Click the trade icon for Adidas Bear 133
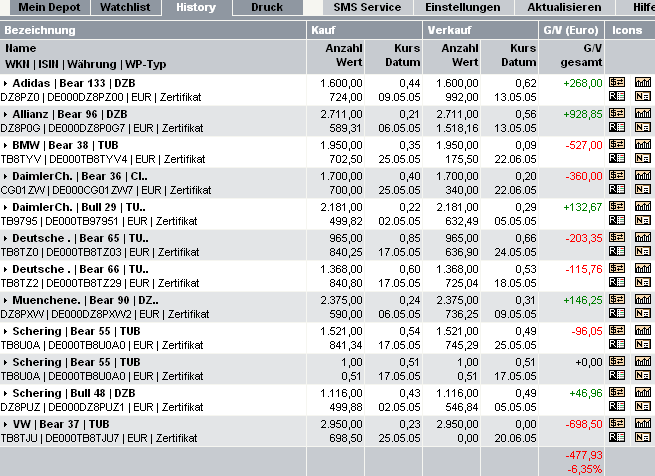Viewport: 655px width, 476px height. [617, 83]
